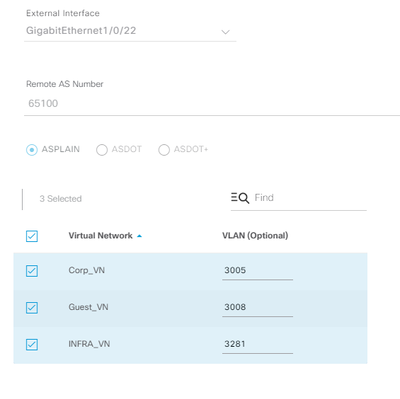The image size is (400, 399).
Task: Click the External Interface label
Action: (x=63, y=13)
